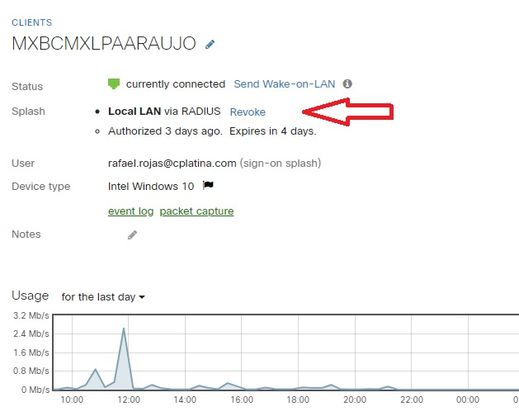
Task: Click the Wake-on-LAN info icon
Action: 347,84
